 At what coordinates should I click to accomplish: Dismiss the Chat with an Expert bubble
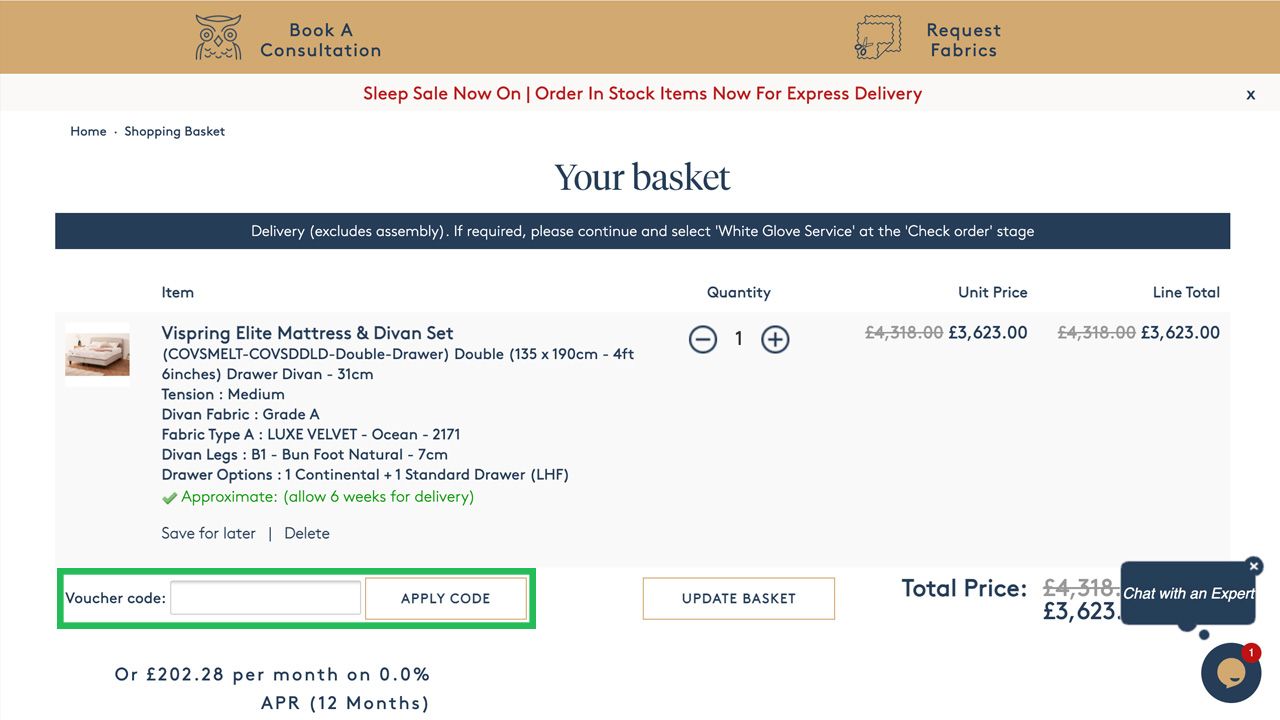tap(1254, 566)
